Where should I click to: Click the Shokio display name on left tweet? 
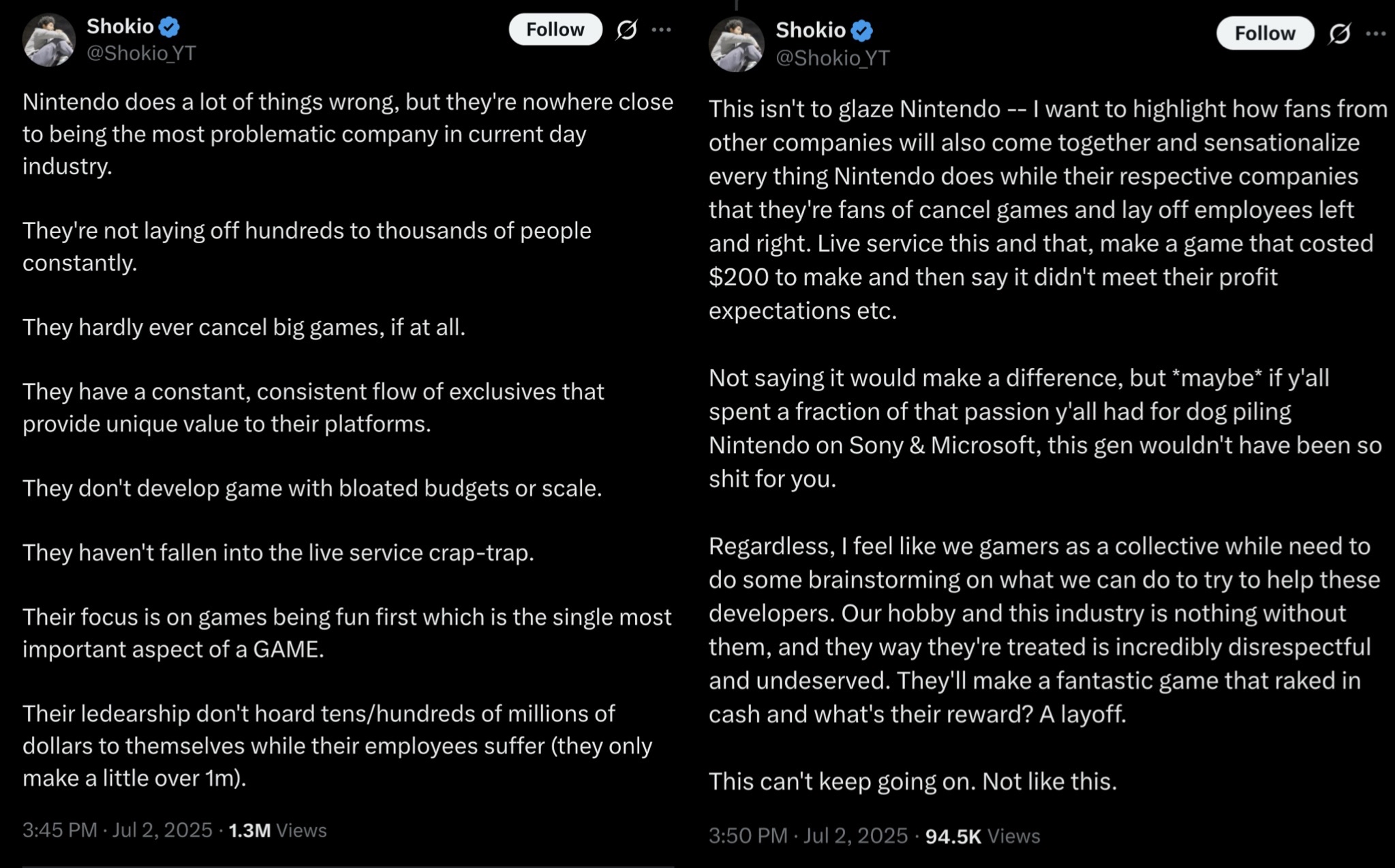(x=120, y=27)
